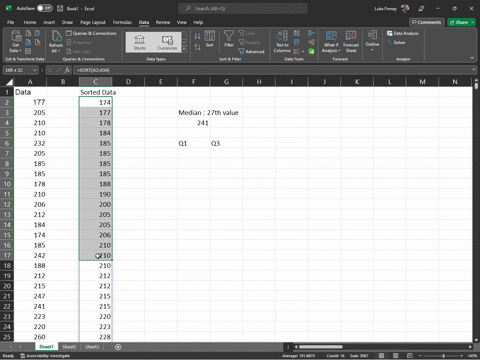480x360 pixels.
Task: Switch to the Page Layout tab
Action: pos(93,22)
